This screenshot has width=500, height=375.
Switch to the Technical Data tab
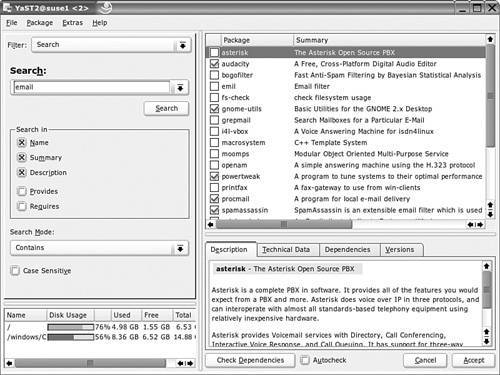288,250
